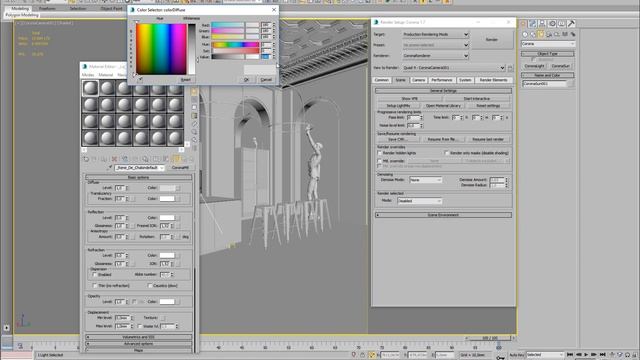Go to animation start
This screenshot has width=640, height=360.
(570, 355)
